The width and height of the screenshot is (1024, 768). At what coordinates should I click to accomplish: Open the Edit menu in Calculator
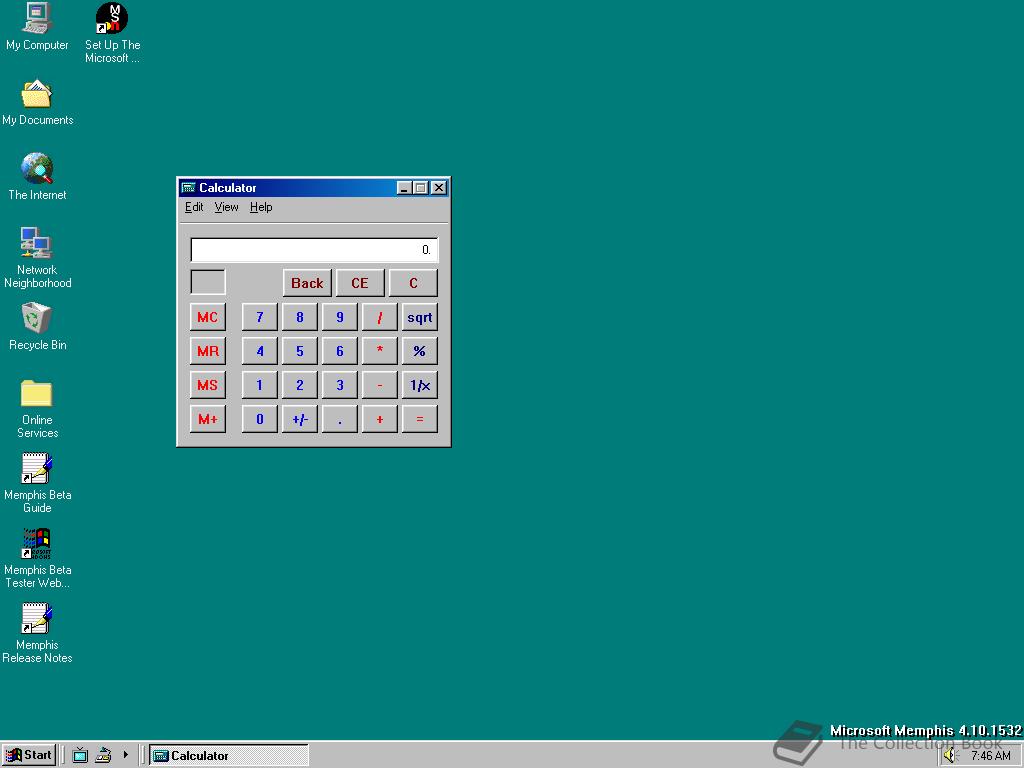pos(194,207)
